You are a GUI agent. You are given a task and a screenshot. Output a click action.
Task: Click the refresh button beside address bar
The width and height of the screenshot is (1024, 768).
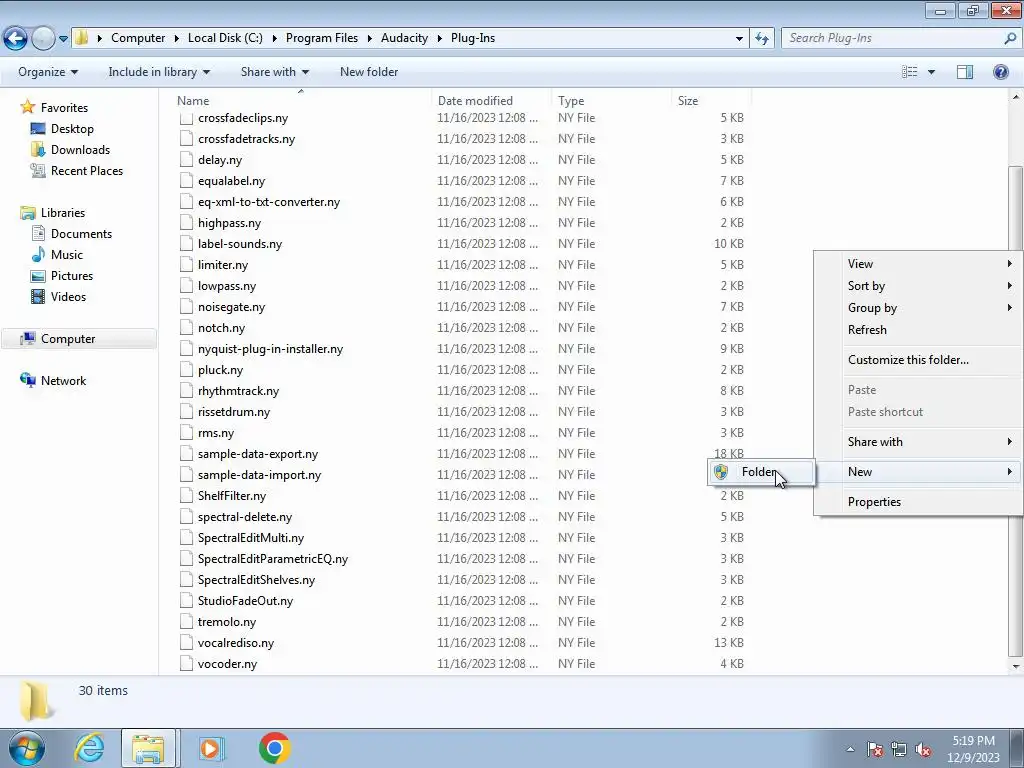[x=761, y=38]
